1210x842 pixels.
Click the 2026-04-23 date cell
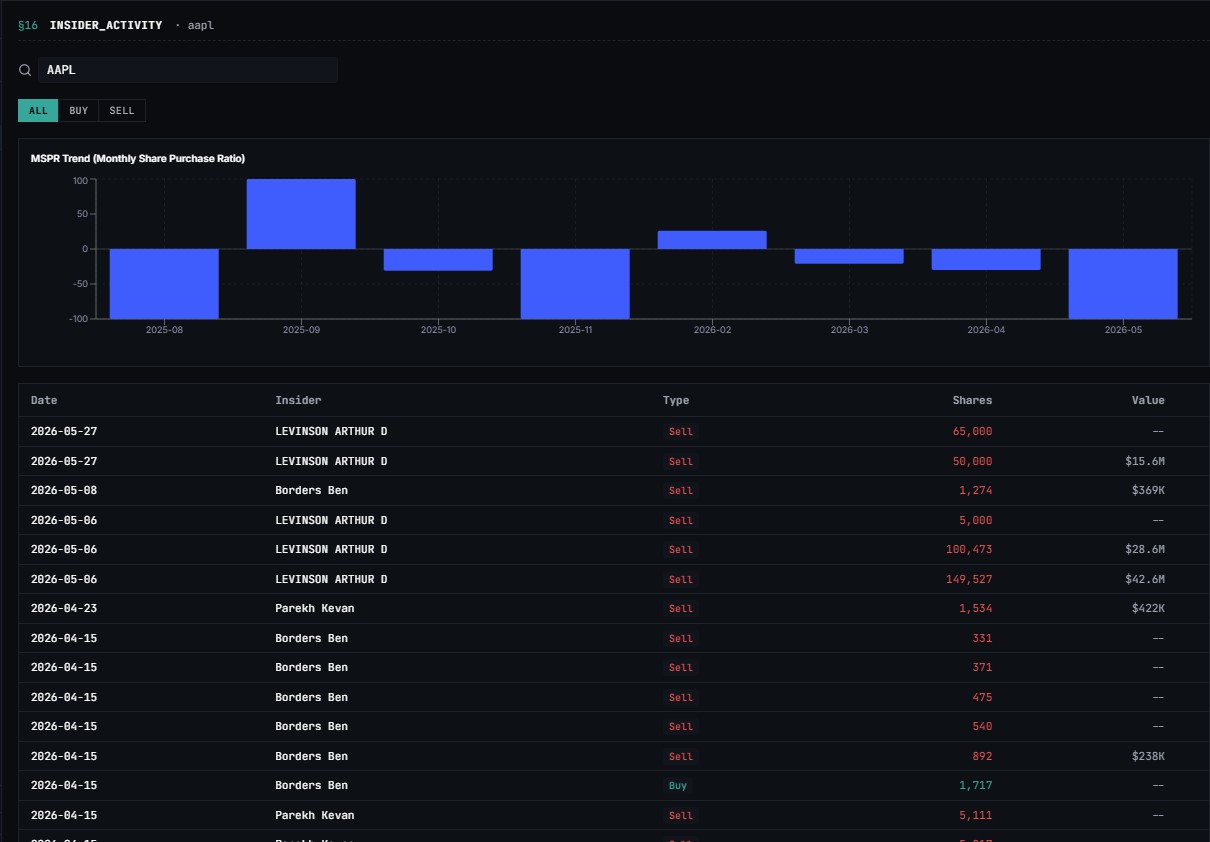coord(64,609)
